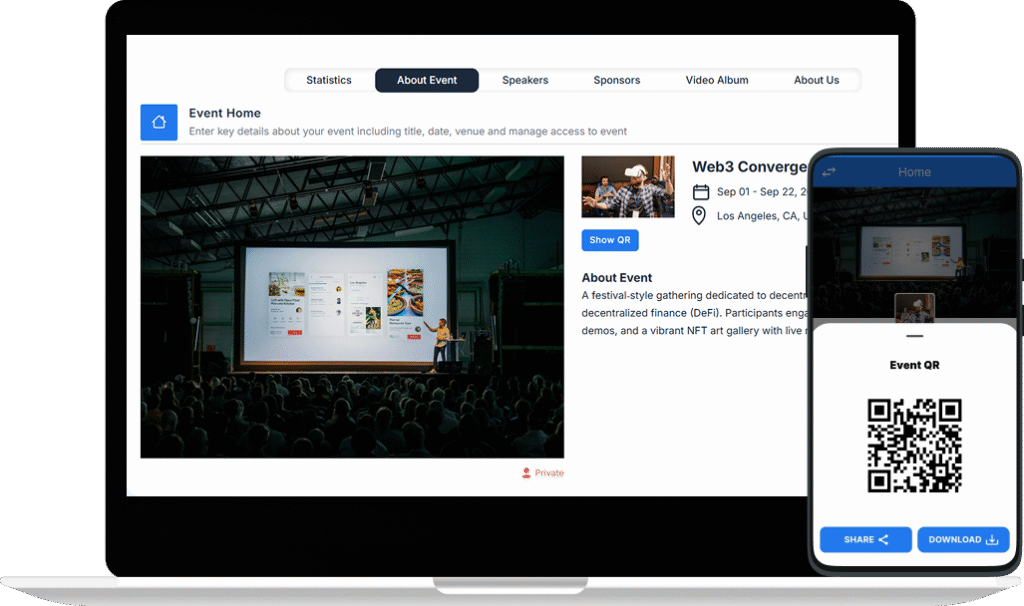Click the Event Home heading
Viewport: 1024px width, 606px height.
click(x=225, y=113)
